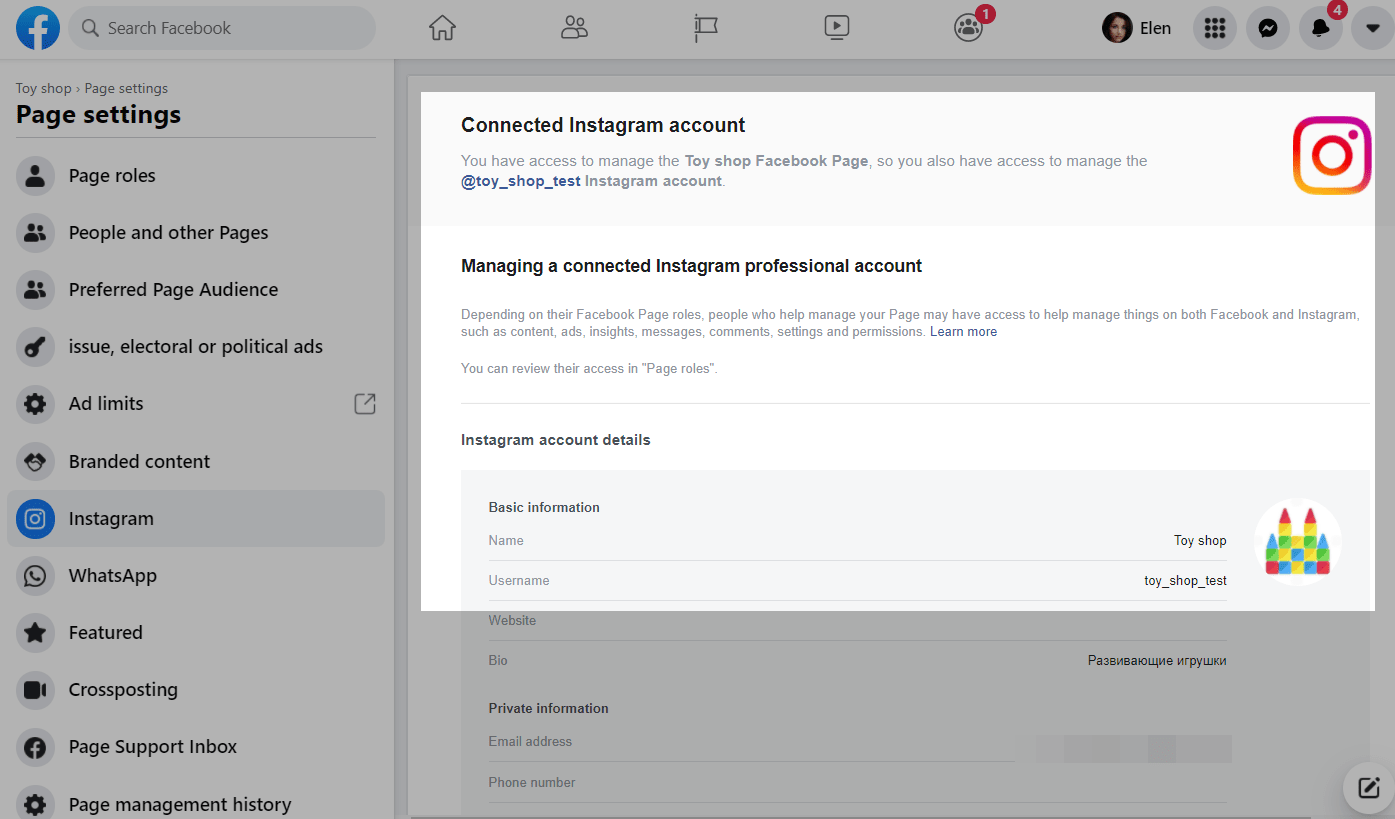Open the Notifications bell icon

(1320, 28)
